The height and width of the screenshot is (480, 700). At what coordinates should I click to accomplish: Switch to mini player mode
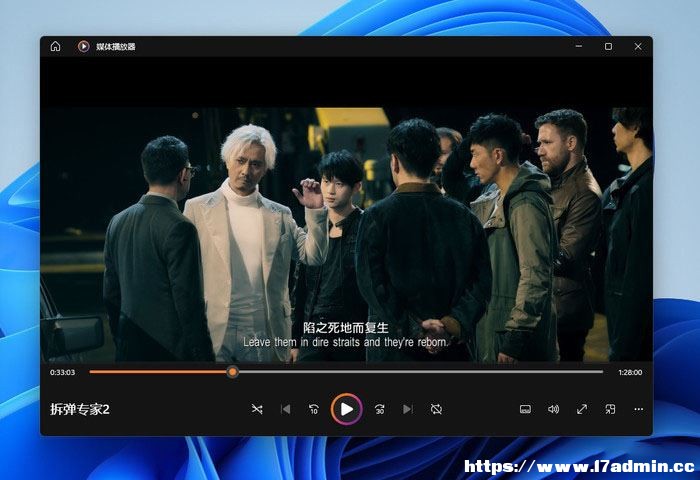[x=610, y=409]
